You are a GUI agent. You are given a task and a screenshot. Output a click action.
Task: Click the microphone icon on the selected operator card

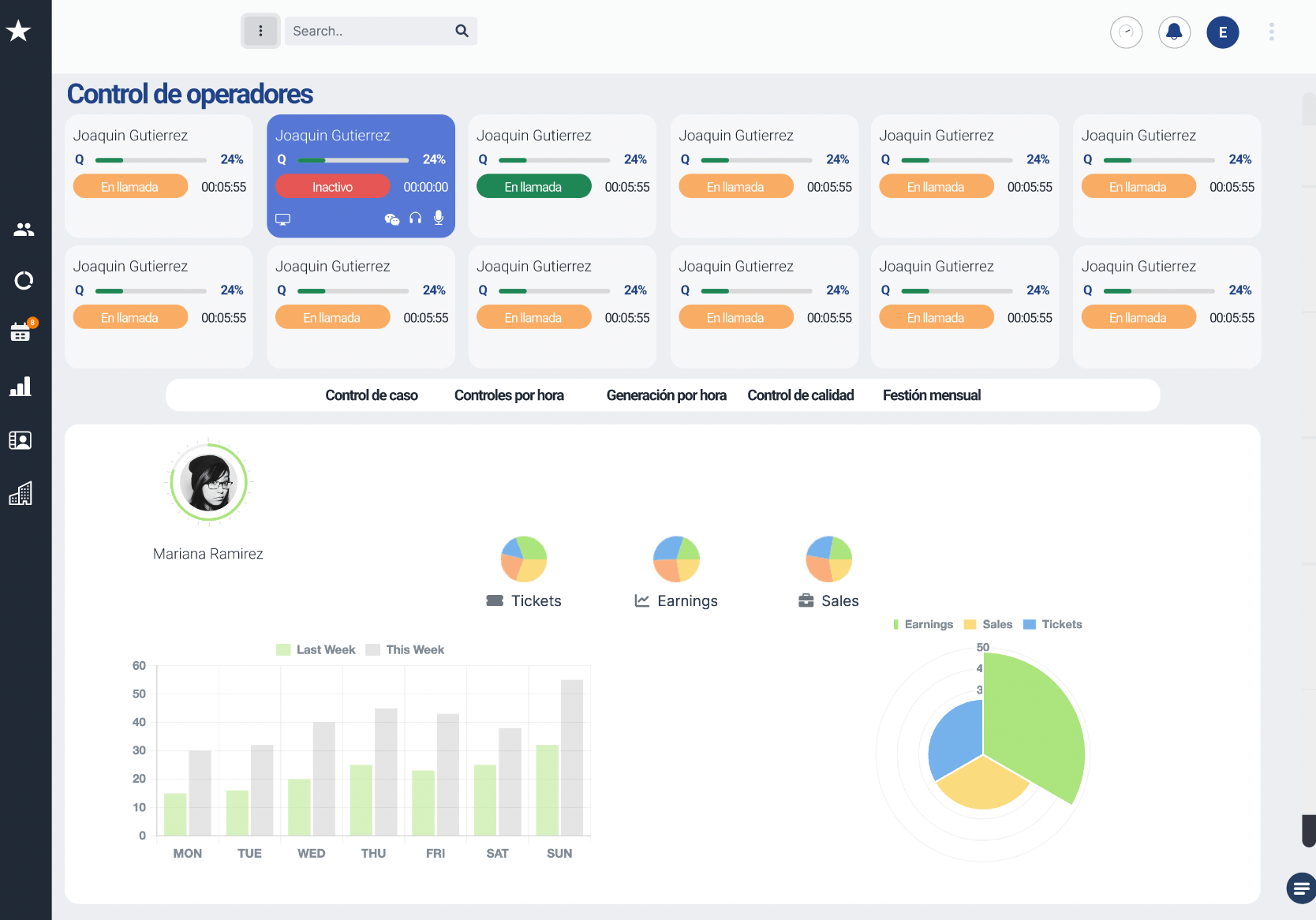[439, 219]
